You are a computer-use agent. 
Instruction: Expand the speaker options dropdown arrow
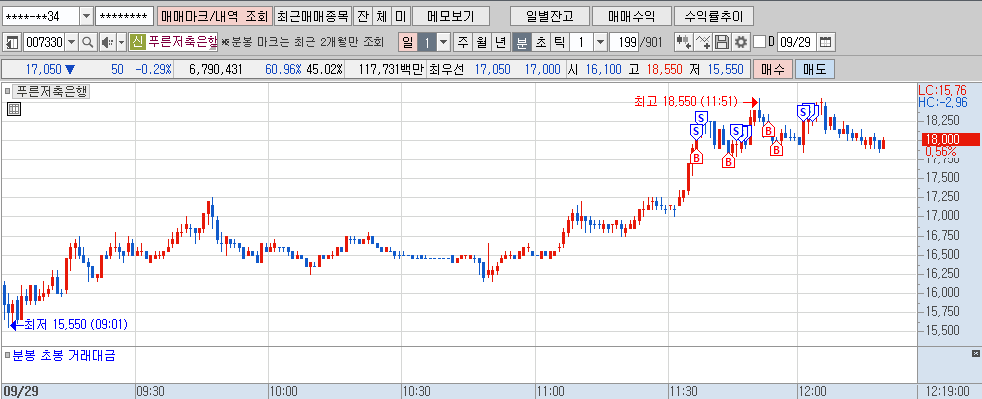point(121,43)
